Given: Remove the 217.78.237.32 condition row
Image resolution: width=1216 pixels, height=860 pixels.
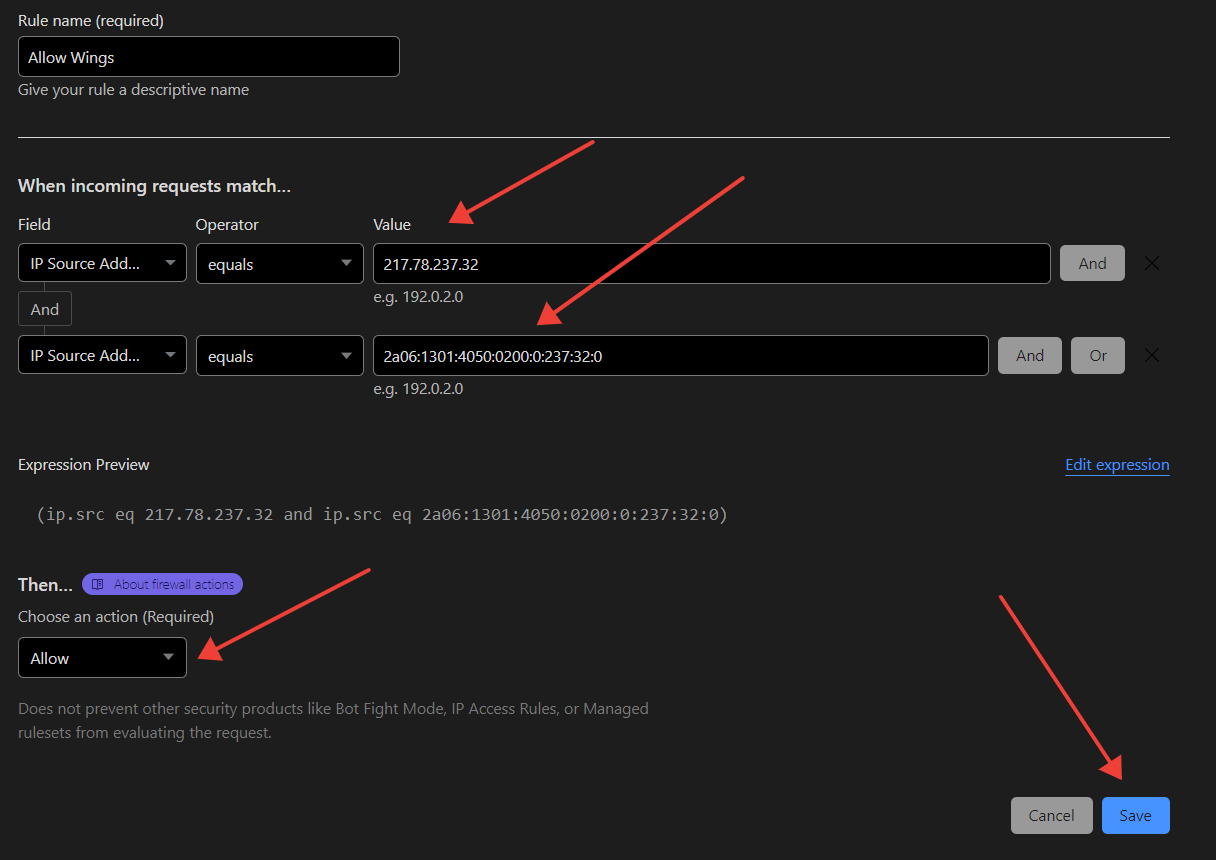Looking at the screenshot, I should click(x=1151, y=264).
